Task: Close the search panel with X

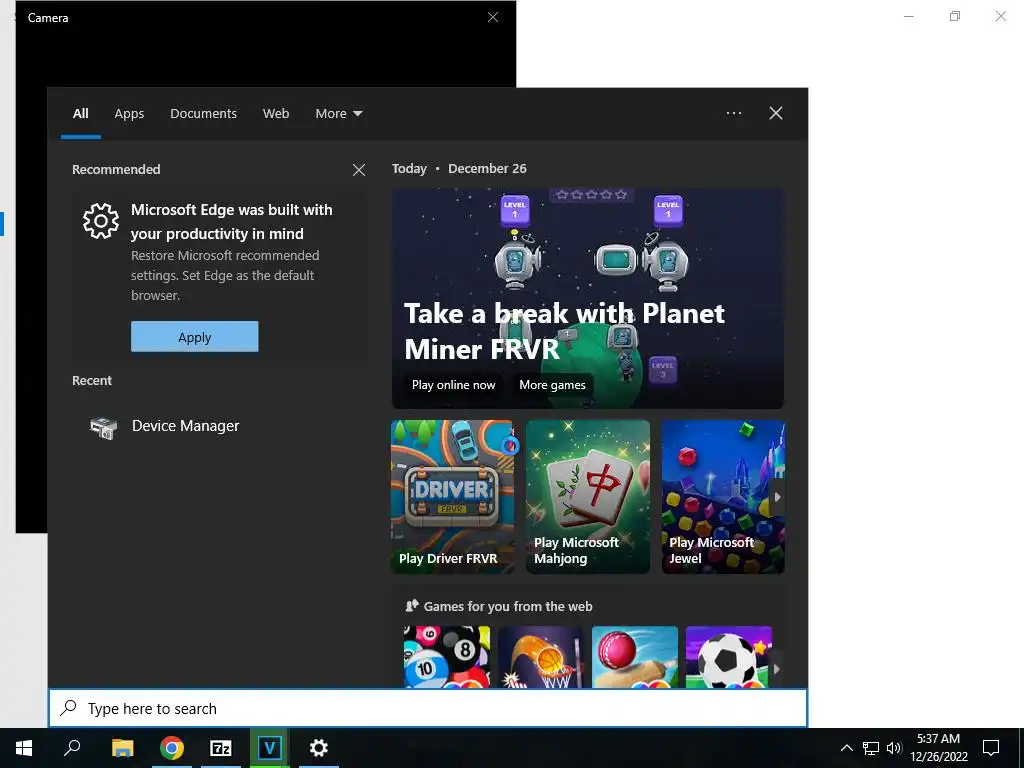Action: 776,113
